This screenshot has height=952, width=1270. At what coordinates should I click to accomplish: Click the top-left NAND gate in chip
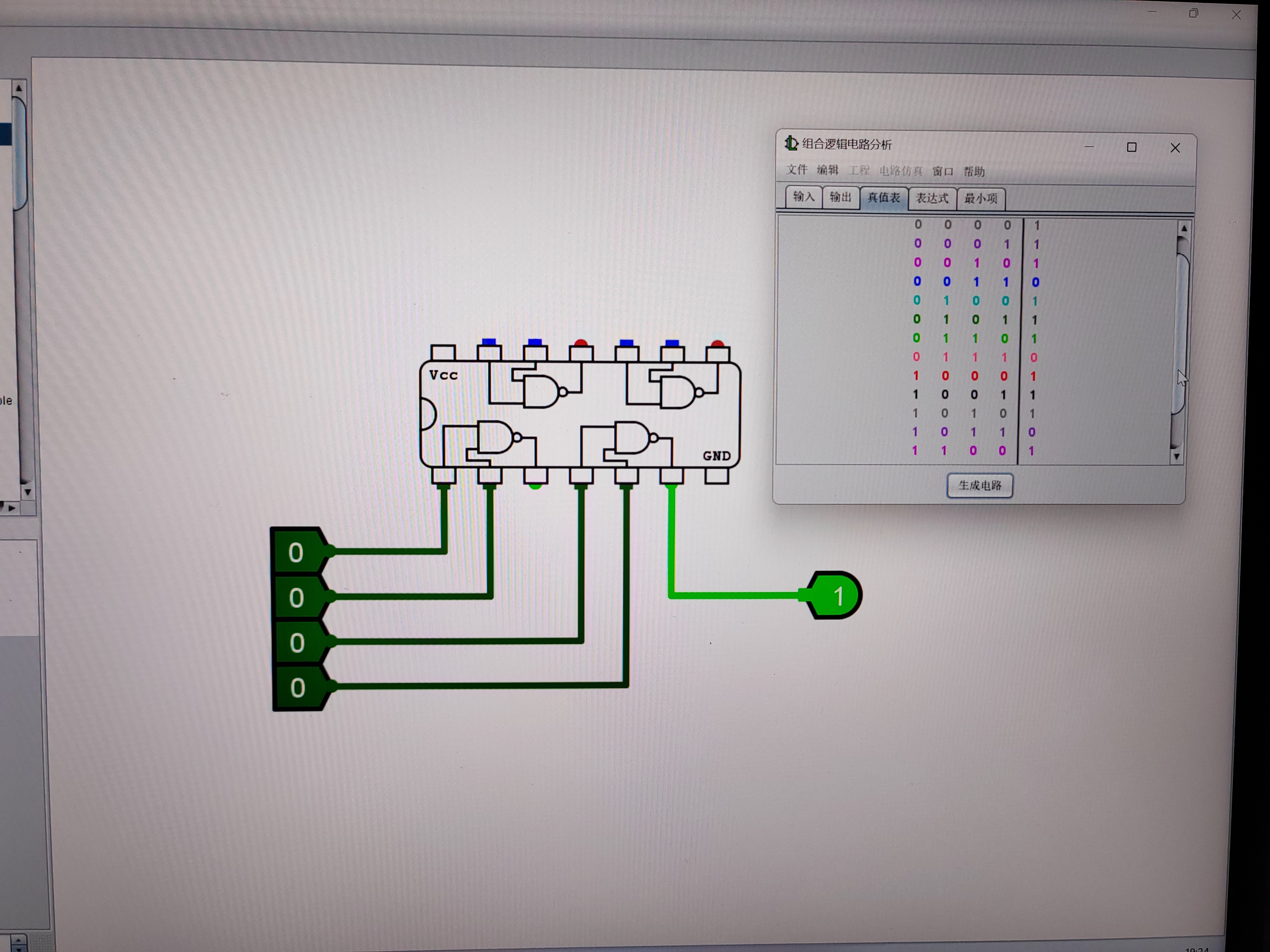pos(542,391)
